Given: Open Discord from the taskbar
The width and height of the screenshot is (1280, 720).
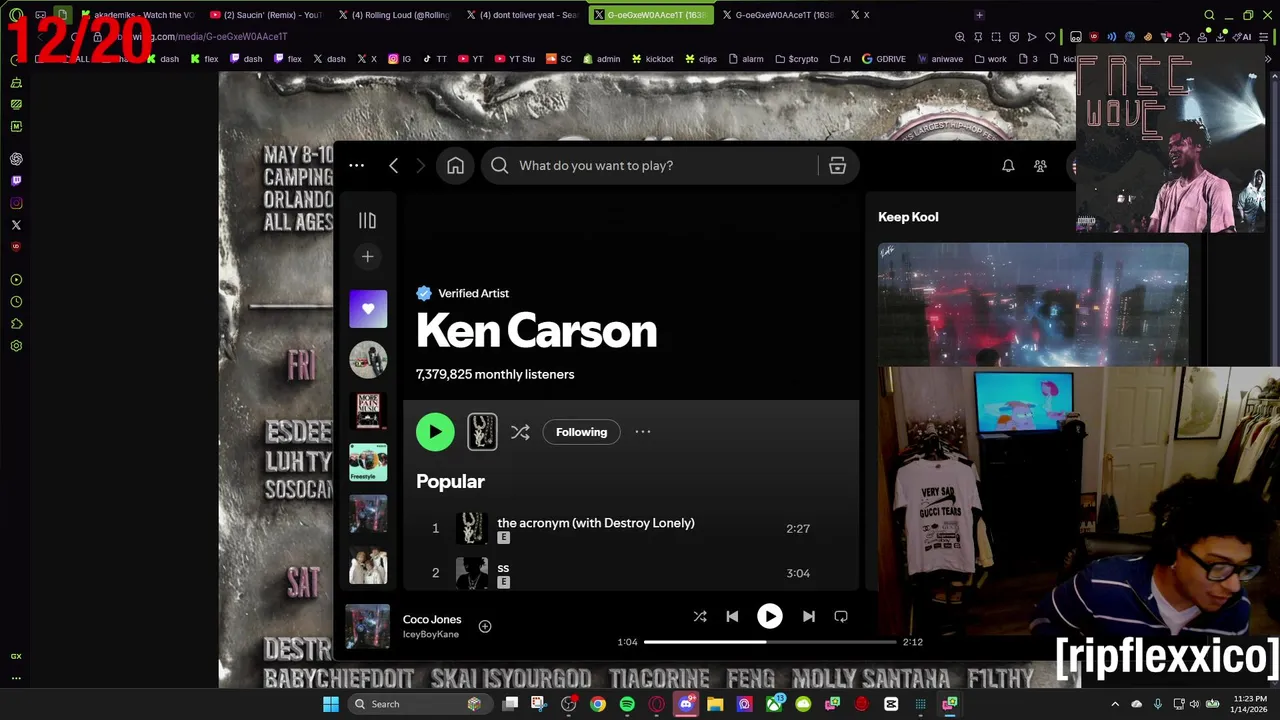Looking at the screenshot, I should click(686, 704).
